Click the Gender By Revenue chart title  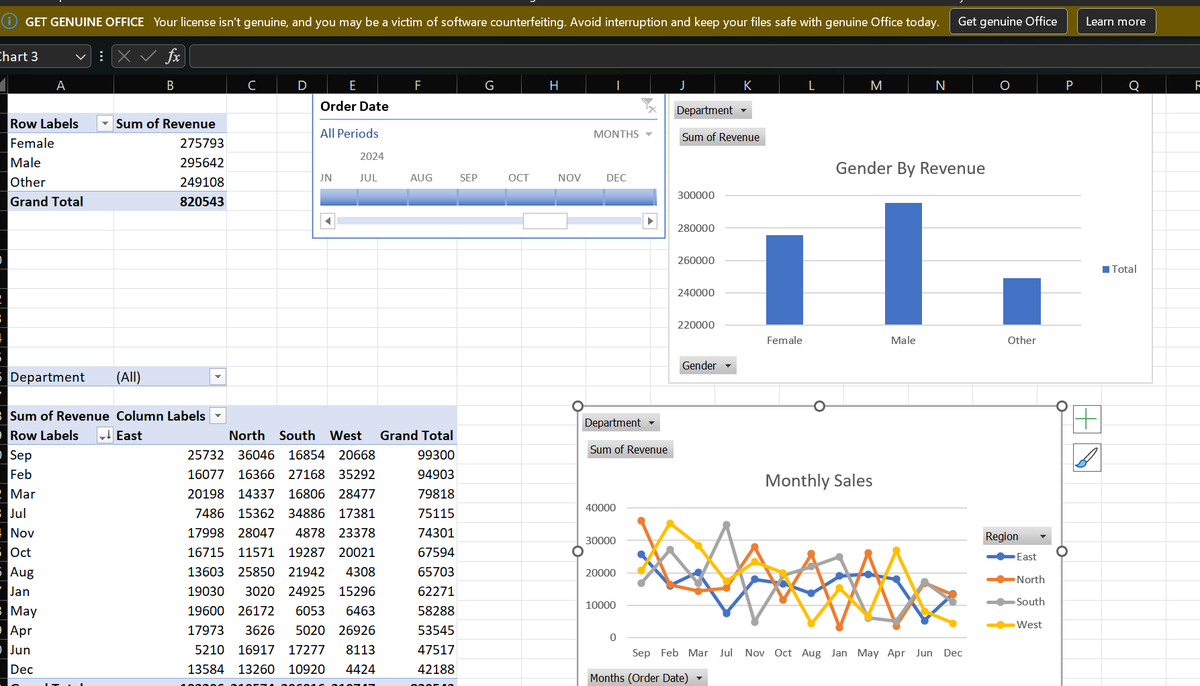pos(910,168)
